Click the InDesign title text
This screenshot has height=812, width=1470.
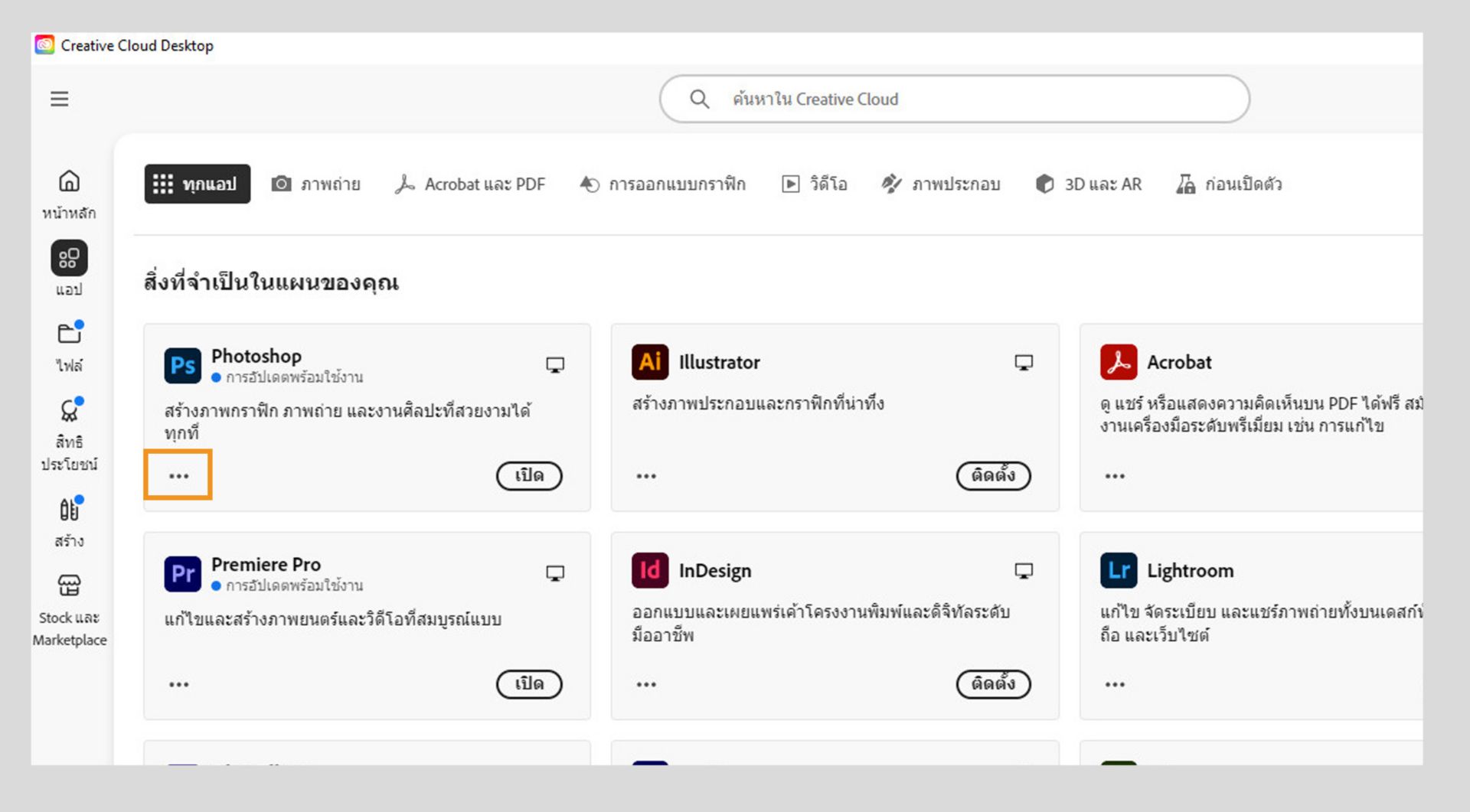click(715, 571)
